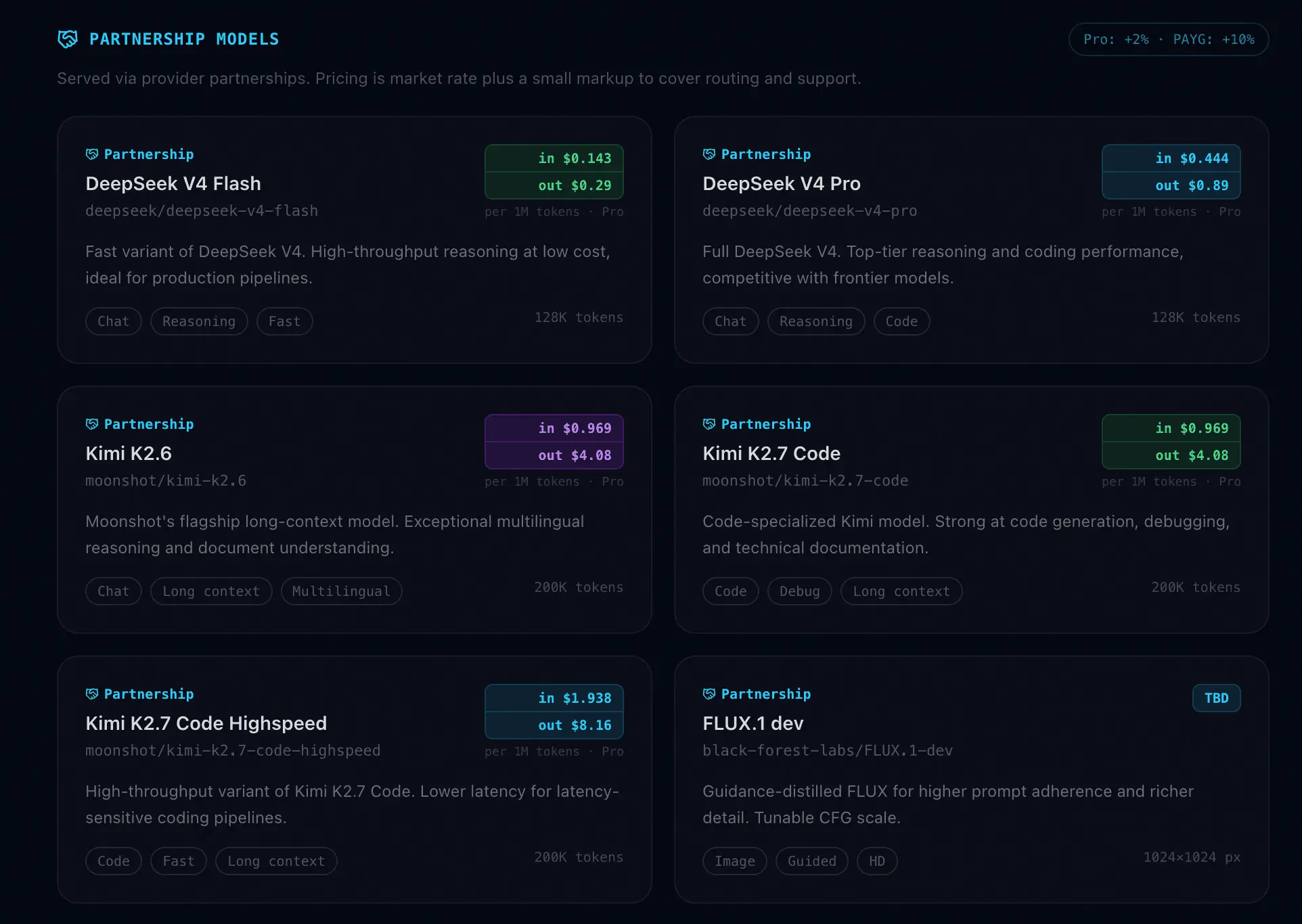
Task: Click the Image tag on FLUX.1 dev
Action: 735,861
